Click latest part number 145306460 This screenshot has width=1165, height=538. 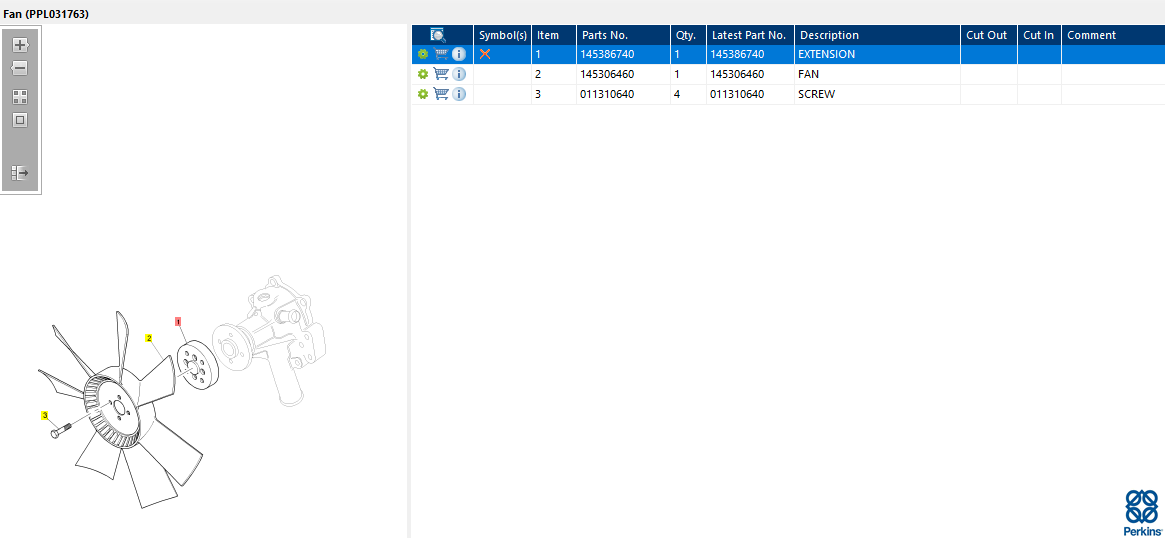coord(750,74)
